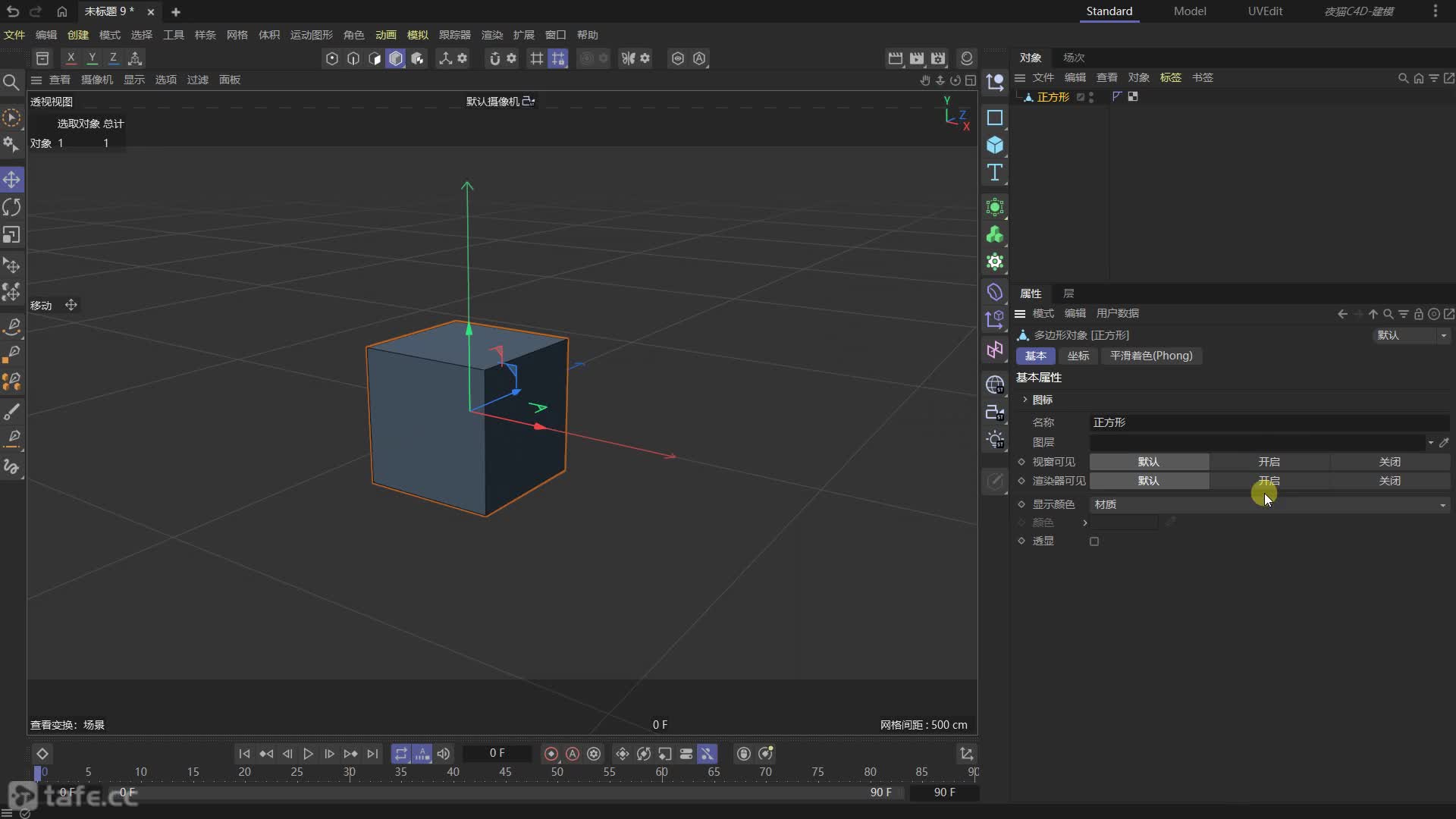Select the Rotate tool
Viewport: 1456px width, 819px height.
point(11,207)
